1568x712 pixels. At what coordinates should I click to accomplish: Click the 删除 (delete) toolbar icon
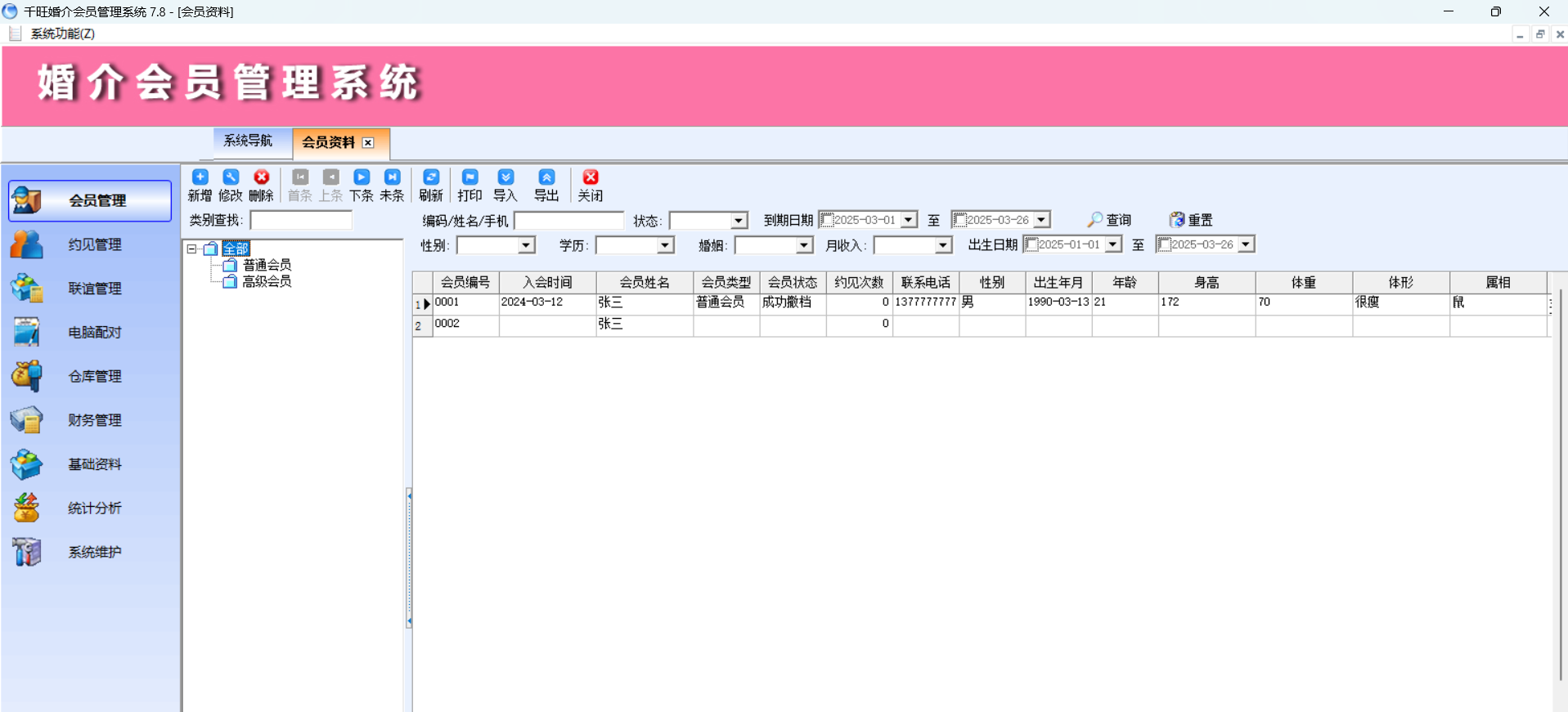point(261,185)
